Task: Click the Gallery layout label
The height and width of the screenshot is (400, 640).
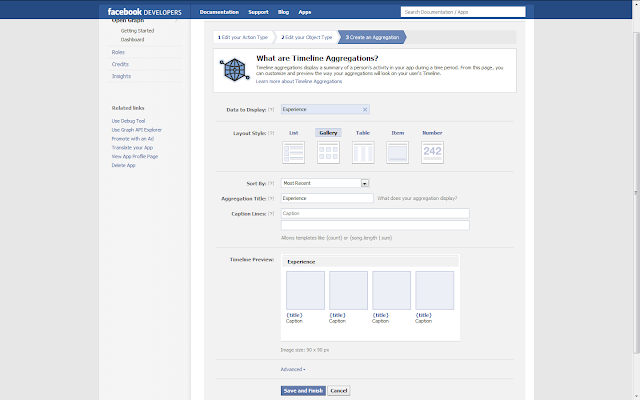Action: (328, 133)
